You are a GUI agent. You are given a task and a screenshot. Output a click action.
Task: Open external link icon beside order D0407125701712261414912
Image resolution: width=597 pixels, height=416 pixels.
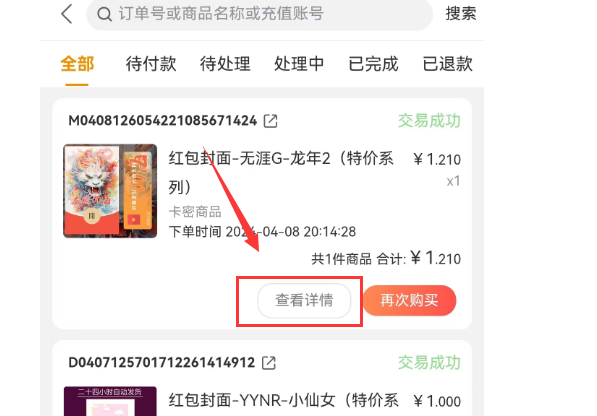[x=269, y=363]
